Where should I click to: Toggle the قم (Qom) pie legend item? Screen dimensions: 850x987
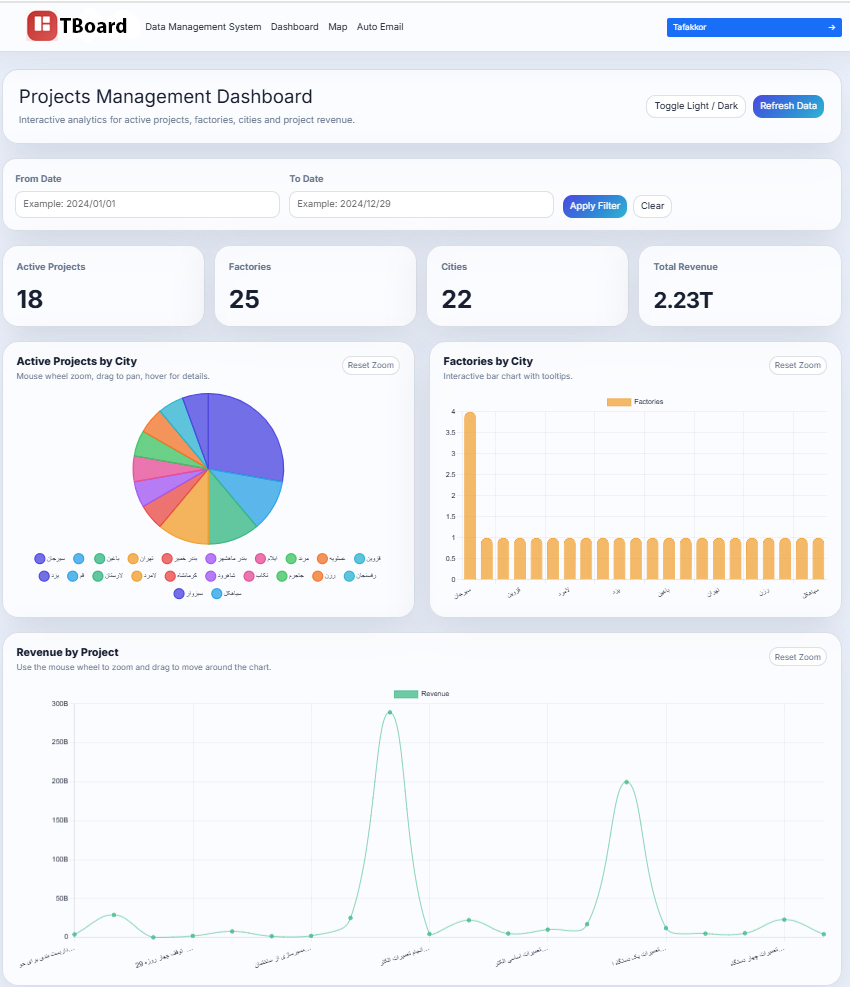click(x=76, y=576)
